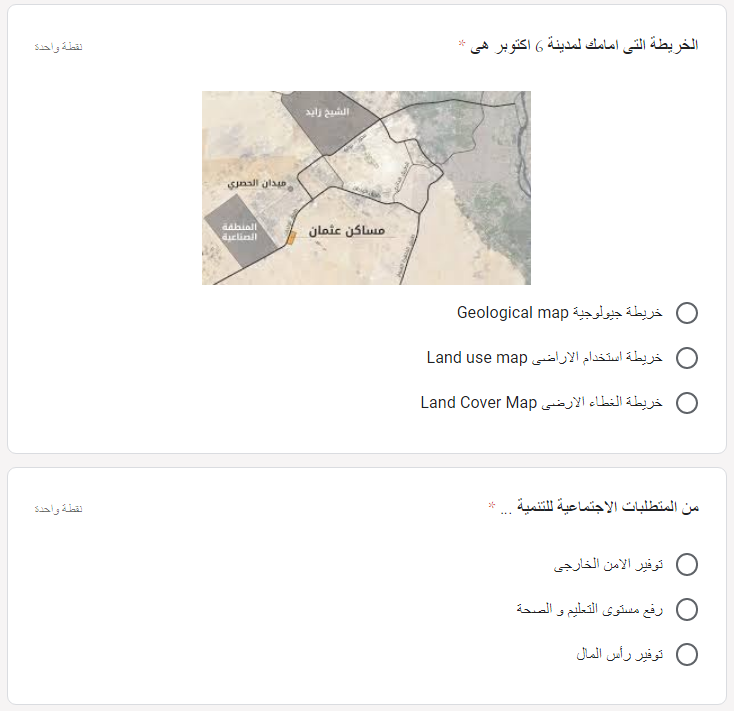734x711 pixels.
Task: Click the orange marker on the map
Action: click(x=291, y=238)
